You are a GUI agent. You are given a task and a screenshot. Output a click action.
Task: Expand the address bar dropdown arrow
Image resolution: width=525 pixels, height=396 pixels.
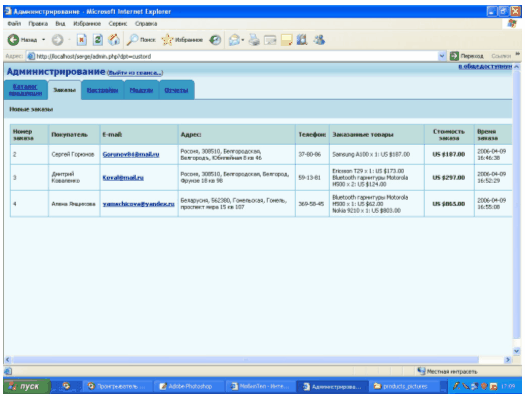pyautogui.click(x=442, y=56)
